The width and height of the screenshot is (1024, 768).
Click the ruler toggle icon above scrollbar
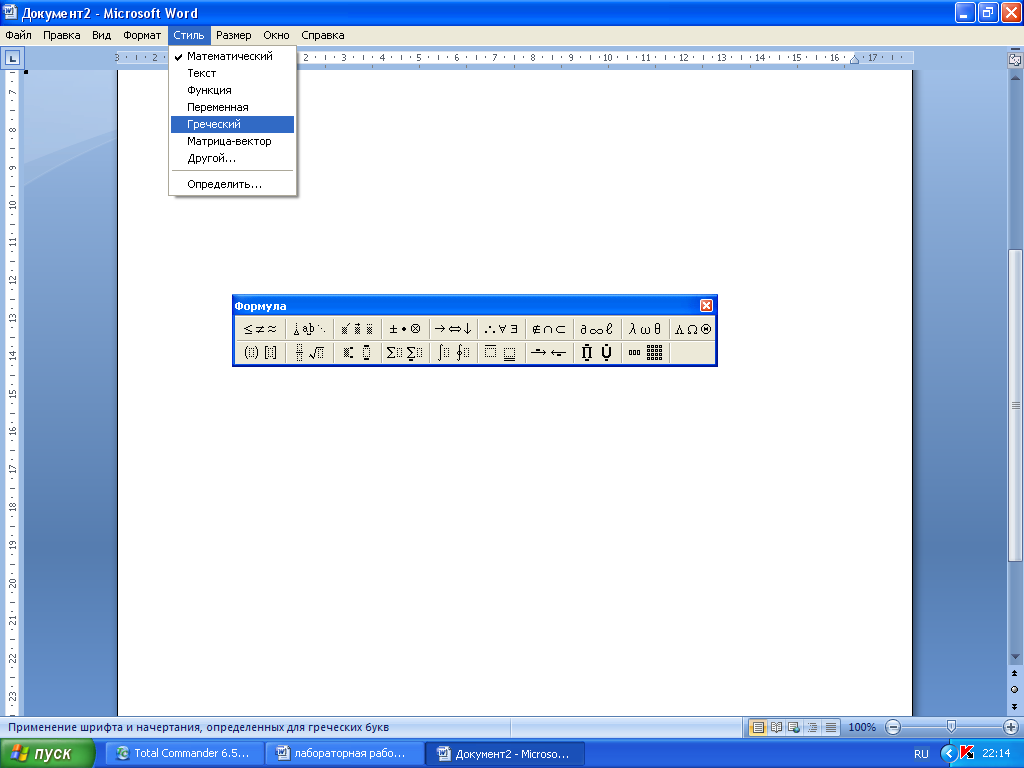pos(1015,59)
